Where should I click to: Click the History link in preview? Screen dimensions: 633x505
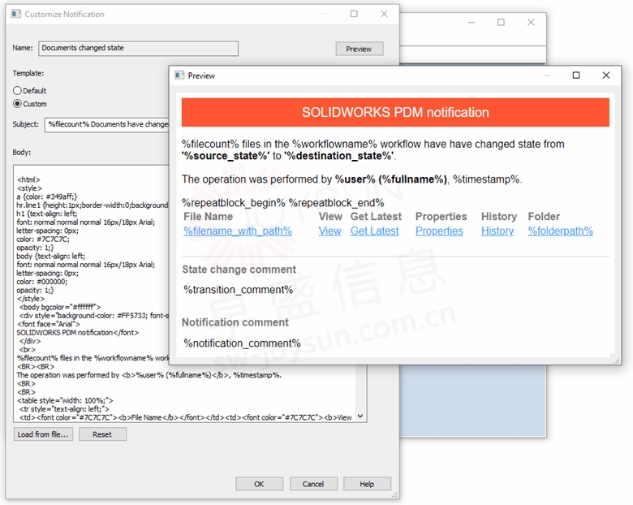(497, 231)
